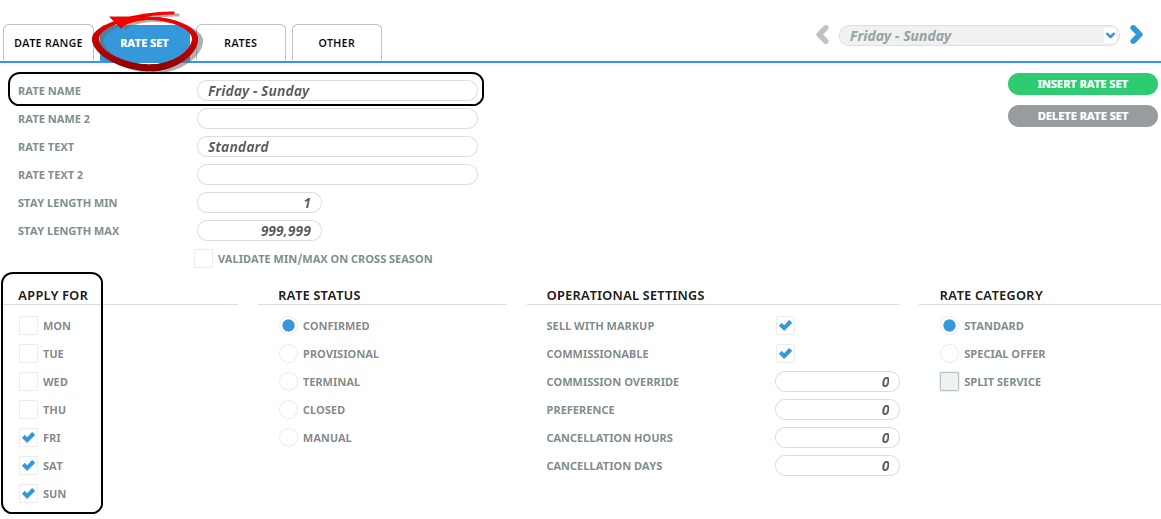This screenshot has height=519, width=1161.
Task: Choose the Closed rate status option
Action: tap(288, 410)
